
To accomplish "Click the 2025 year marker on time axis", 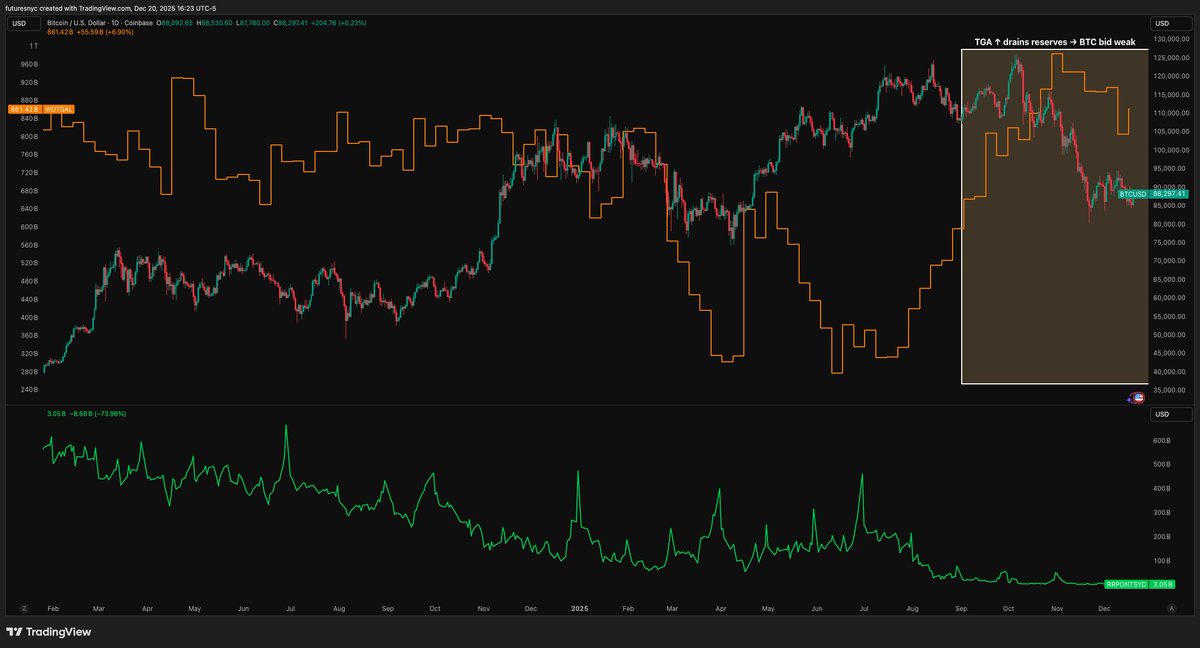I will [x=578, y=607].
